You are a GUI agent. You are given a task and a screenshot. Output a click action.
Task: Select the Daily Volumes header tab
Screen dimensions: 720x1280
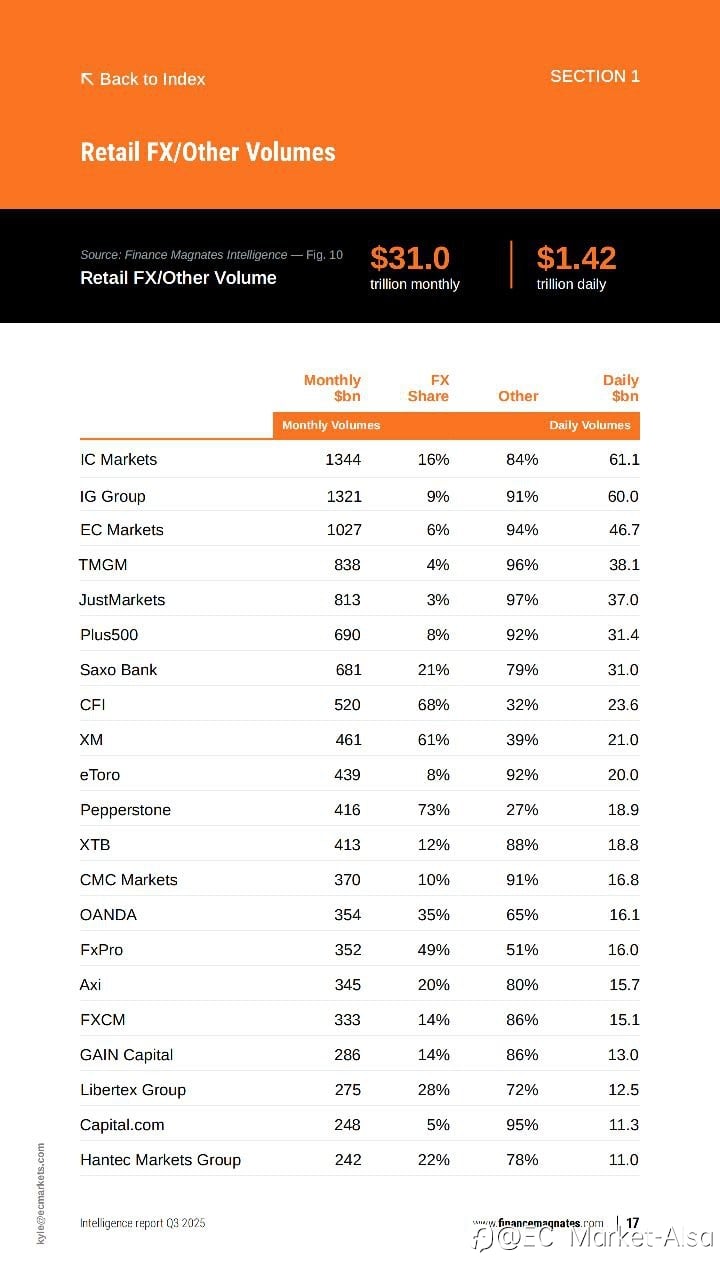[590, 425]
